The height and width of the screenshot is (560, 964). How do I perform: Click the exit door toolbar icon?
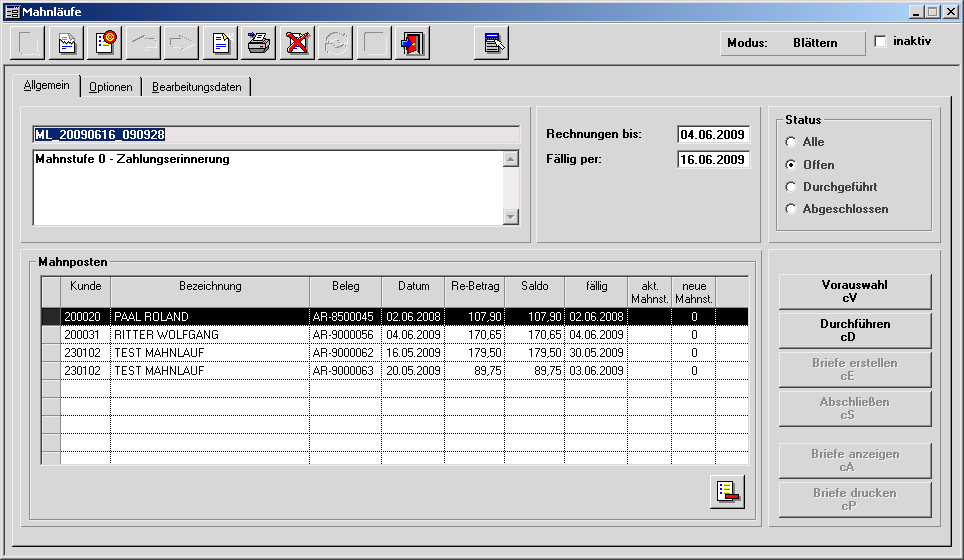tap(412, 43)
